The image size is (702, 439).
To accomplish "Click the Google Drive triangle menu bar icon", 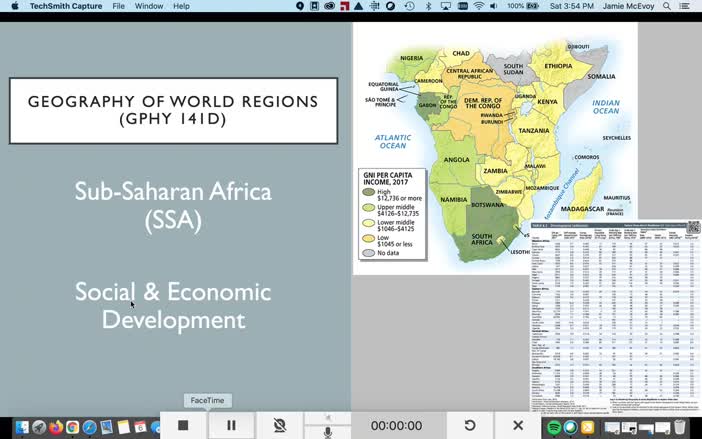I will pos(359,6).
